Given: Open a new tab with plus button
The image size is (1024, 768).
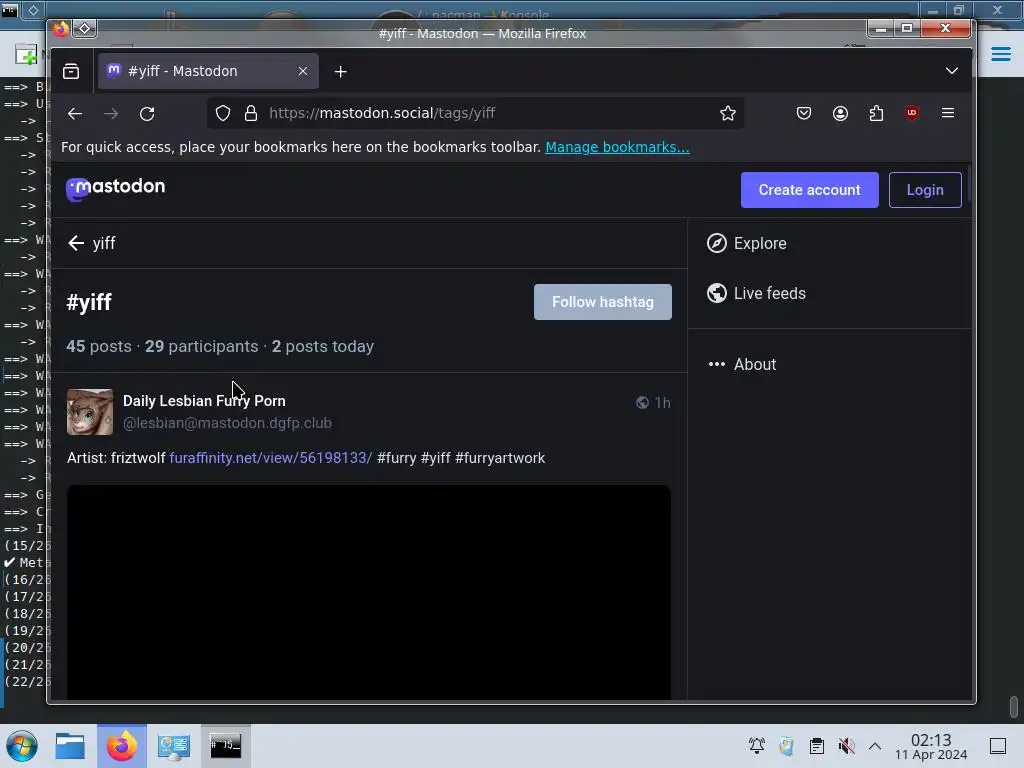Looking at the screenshot, I should 340,72.
